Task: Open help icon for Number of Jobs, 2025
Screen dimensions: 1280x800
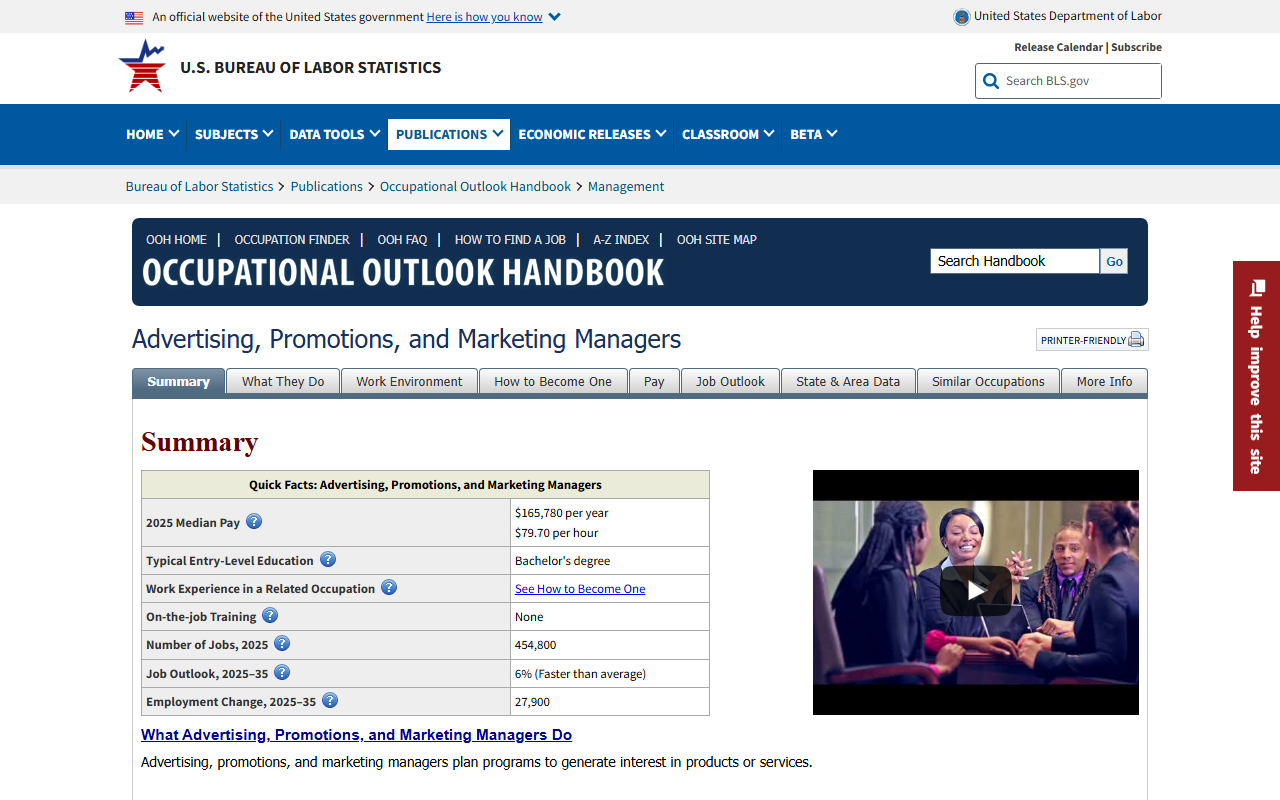Action: (x=282, y=644)
